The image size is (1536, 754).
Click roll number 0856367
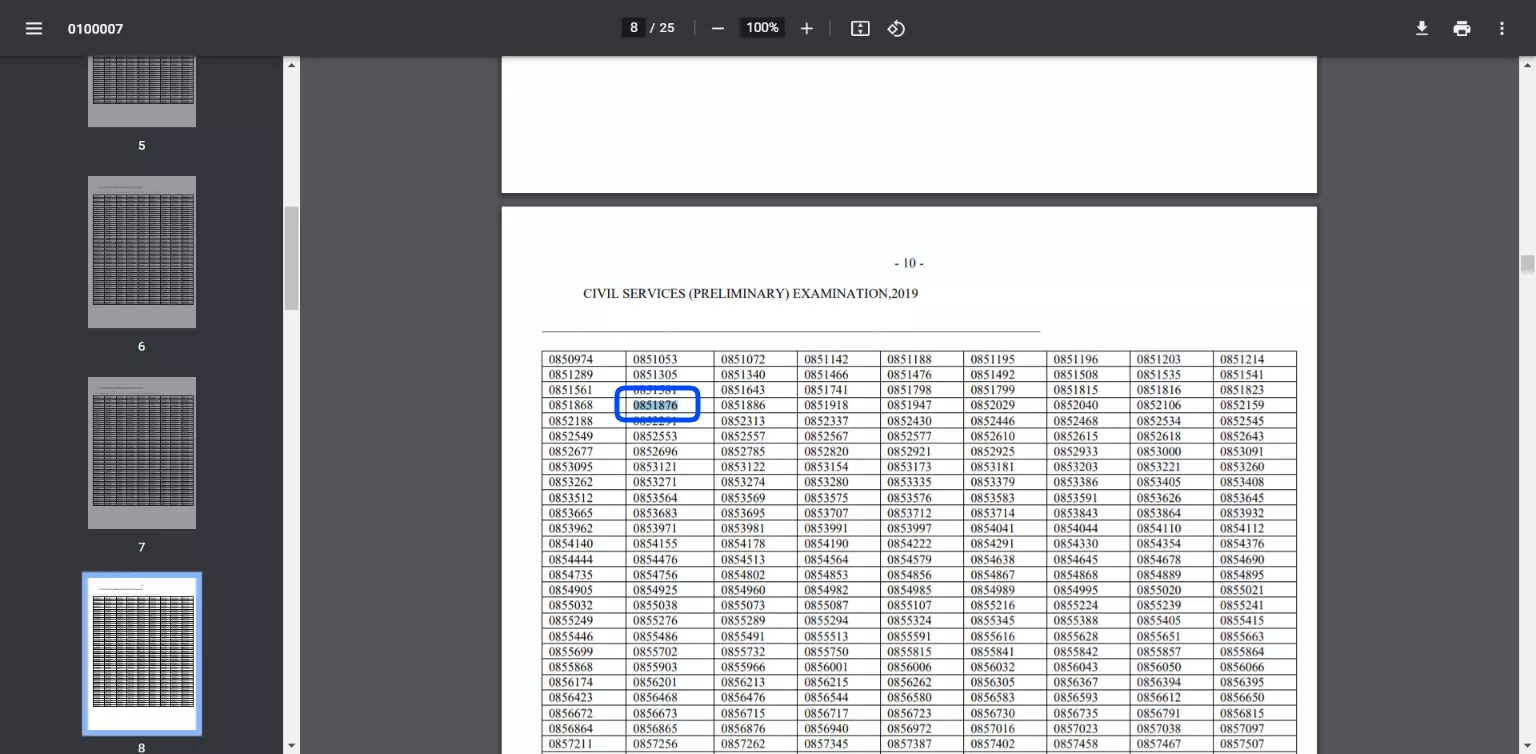[x=1075, y=683]
